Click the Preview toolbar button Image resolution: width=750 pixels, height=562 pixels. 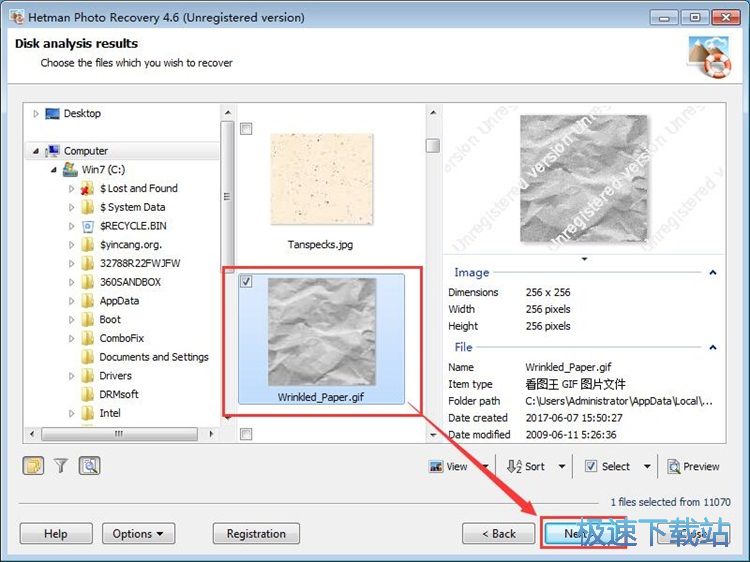(x=693, y=466)
